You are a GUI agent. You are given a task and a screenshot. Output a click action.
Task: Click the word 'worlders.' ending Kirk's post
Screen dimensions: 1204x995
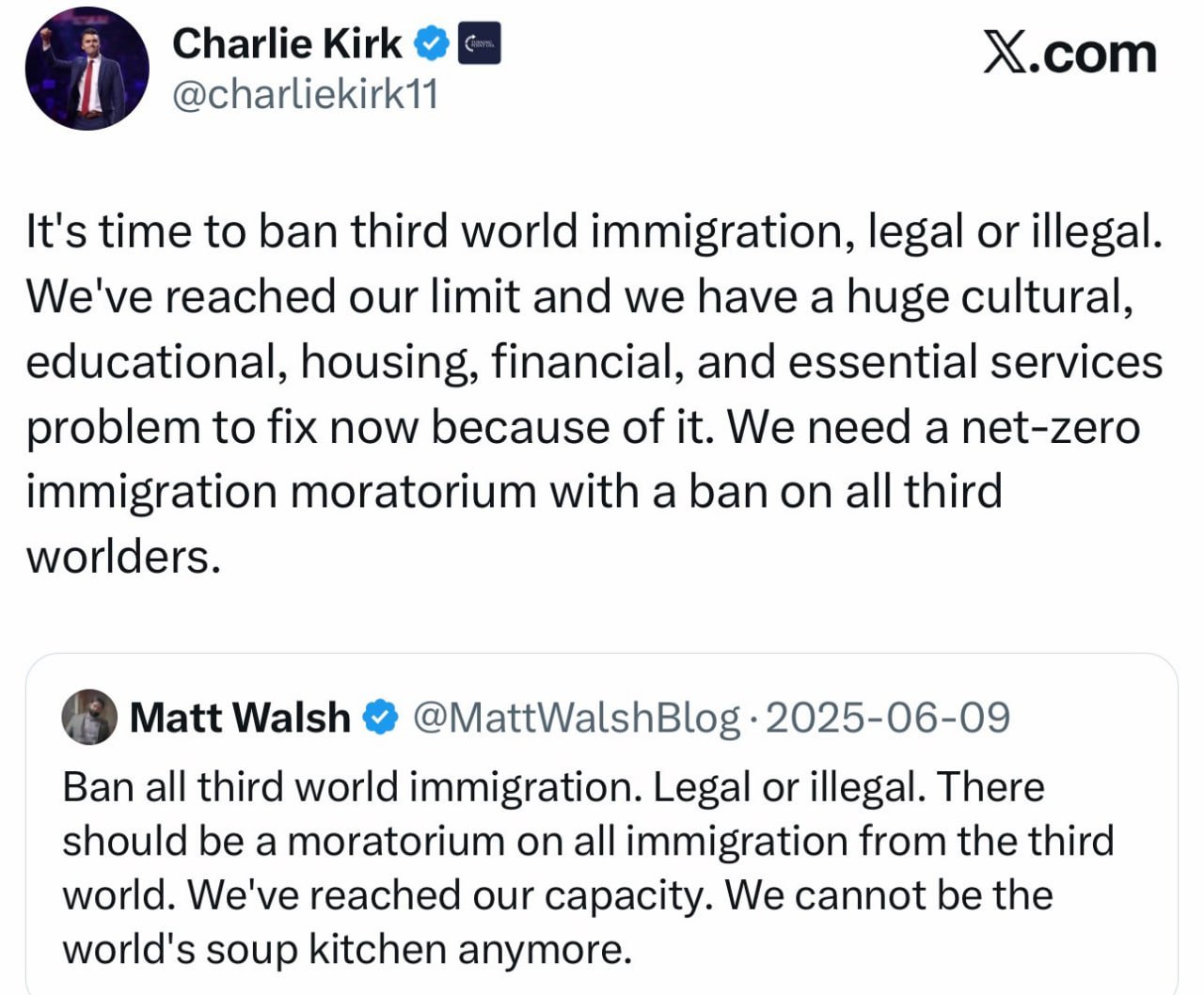coord(123,557)
